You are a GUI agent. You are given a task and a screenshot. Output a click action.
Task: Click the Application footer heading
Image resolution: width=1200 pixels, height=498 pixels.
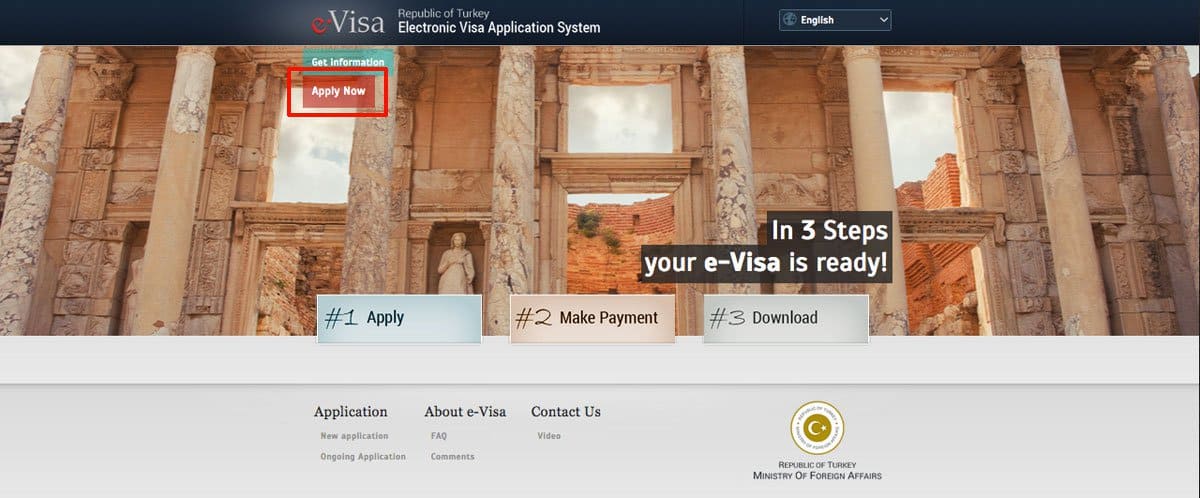(351, 411)
